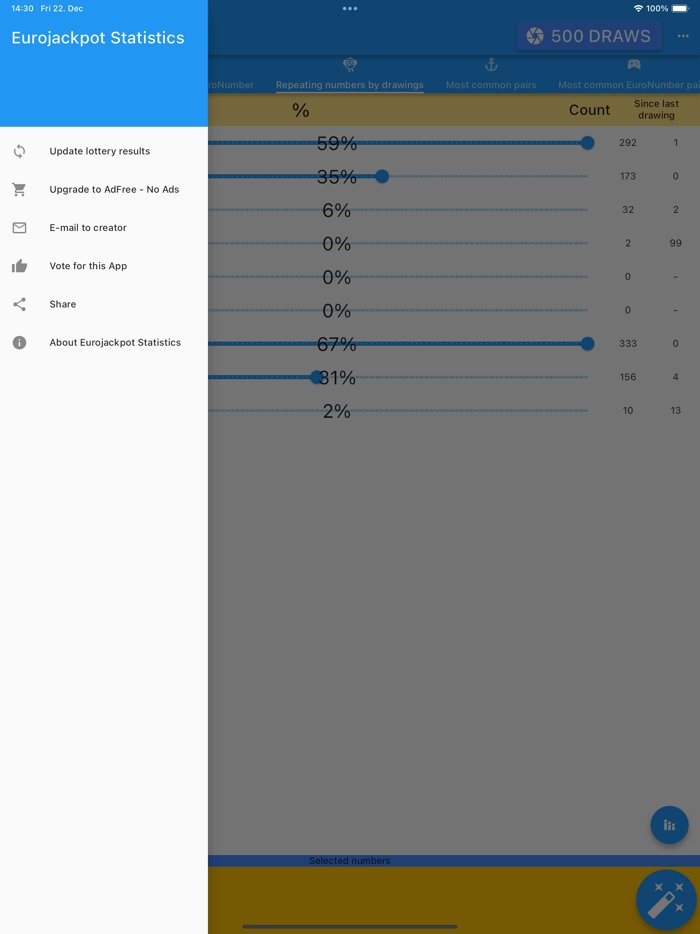The image size is (700, 934).
Task: Toggle the 67% row slider handle
Action: click(x=586, y=343)
